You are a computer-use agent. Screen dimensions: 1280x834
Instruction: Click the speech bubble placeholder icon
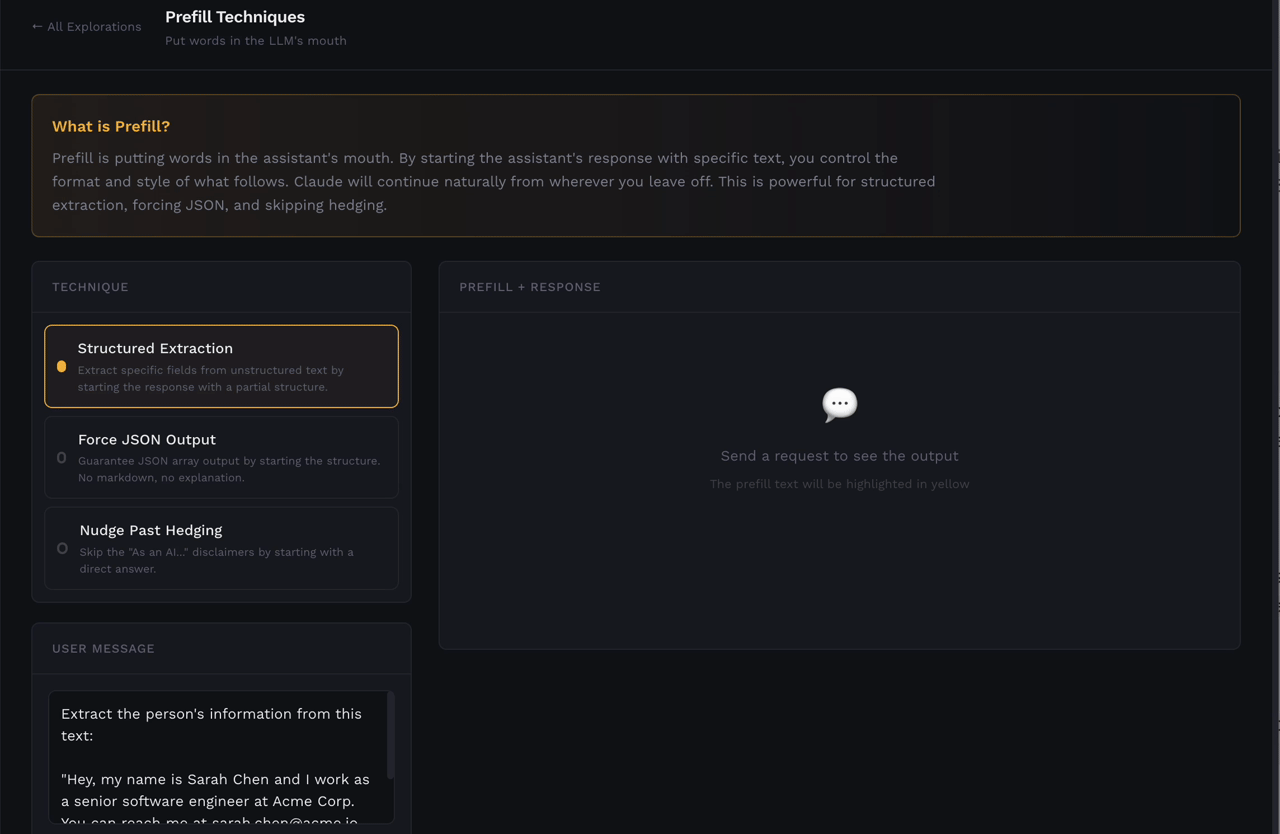pos(839,404)
